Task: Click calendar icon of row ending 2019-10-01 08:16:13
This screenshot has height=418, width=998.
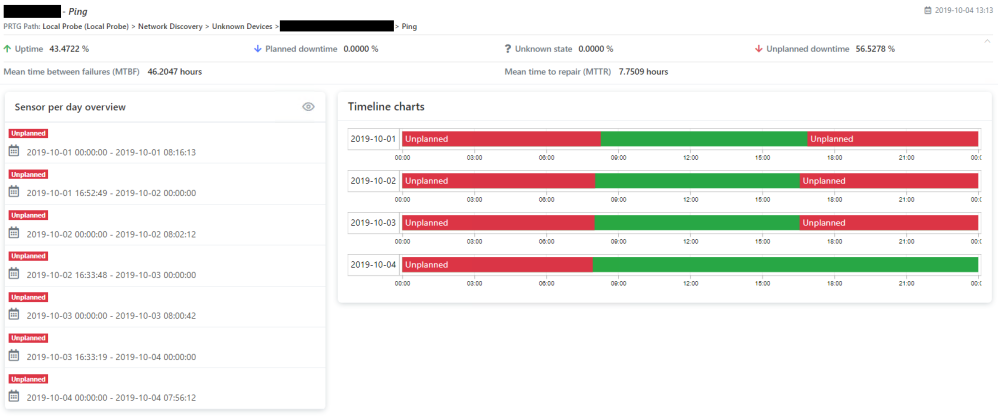Action: (x=15, y=151)
